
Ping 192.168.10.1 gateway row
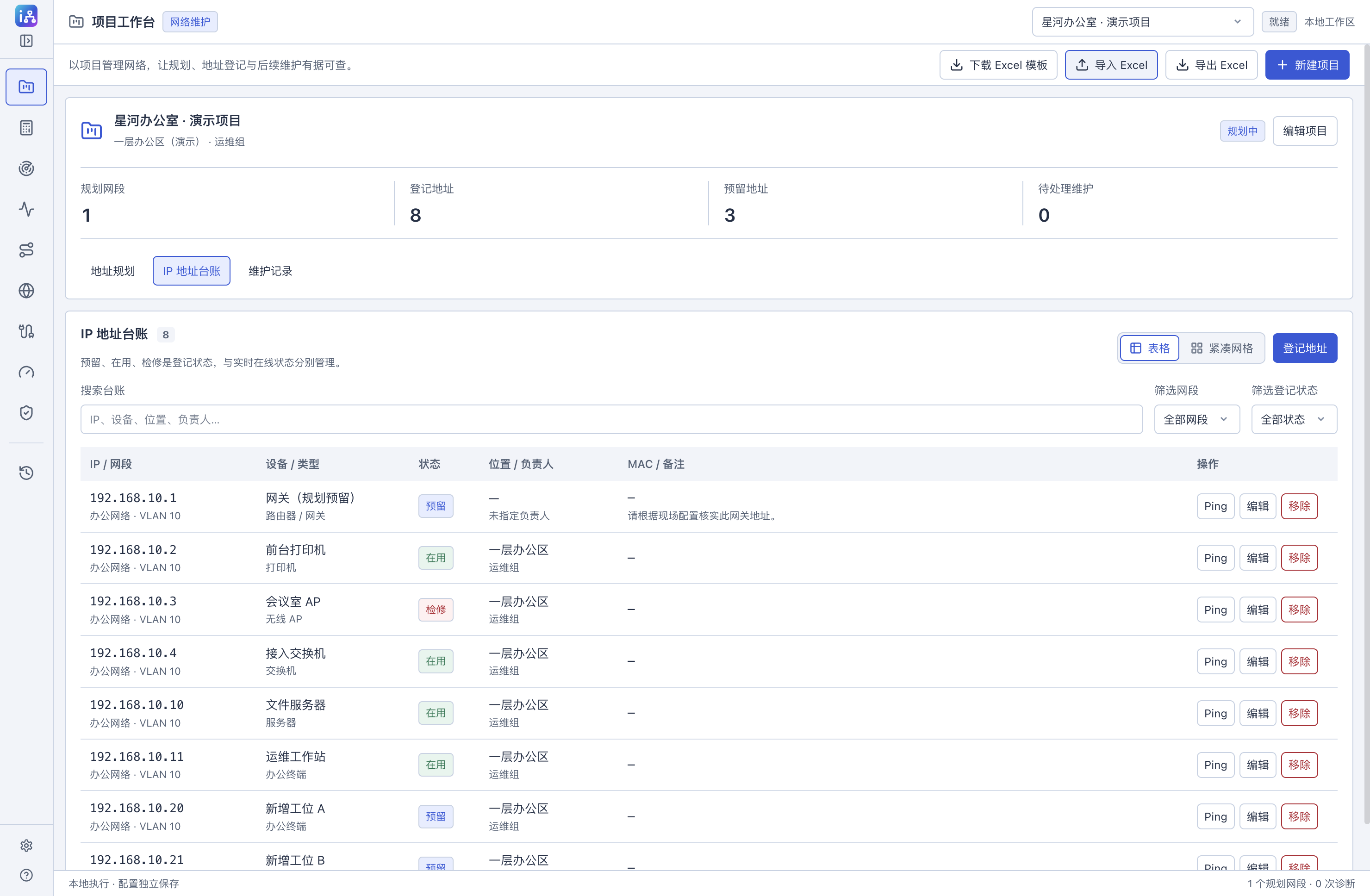(x=1215, y=506)
